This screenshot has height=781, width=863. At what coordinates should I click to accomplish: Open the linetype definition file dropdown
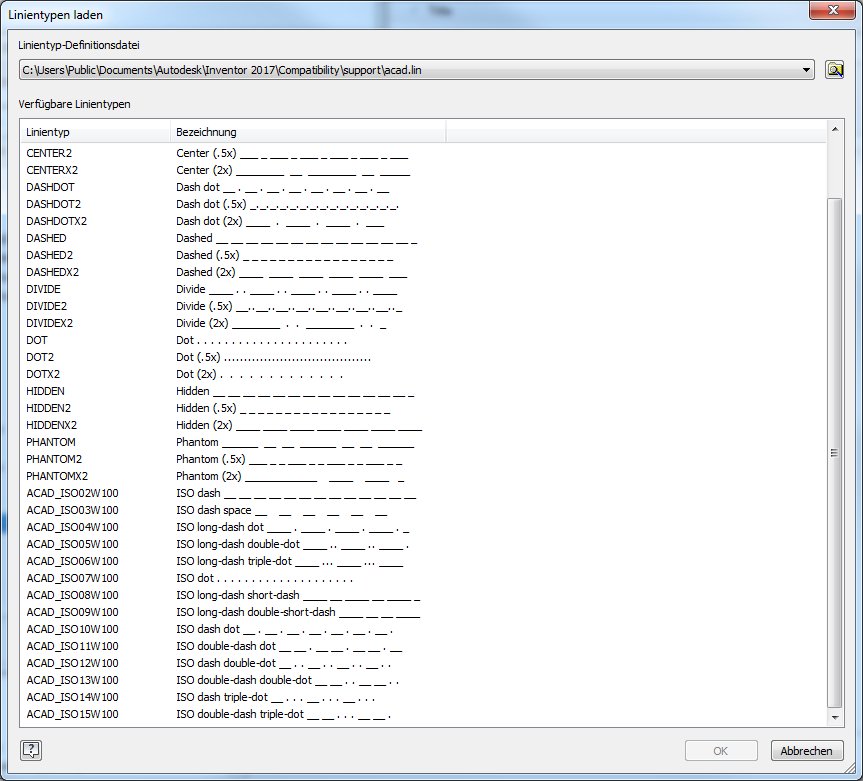pyautogui.click(x=806, y=70)
